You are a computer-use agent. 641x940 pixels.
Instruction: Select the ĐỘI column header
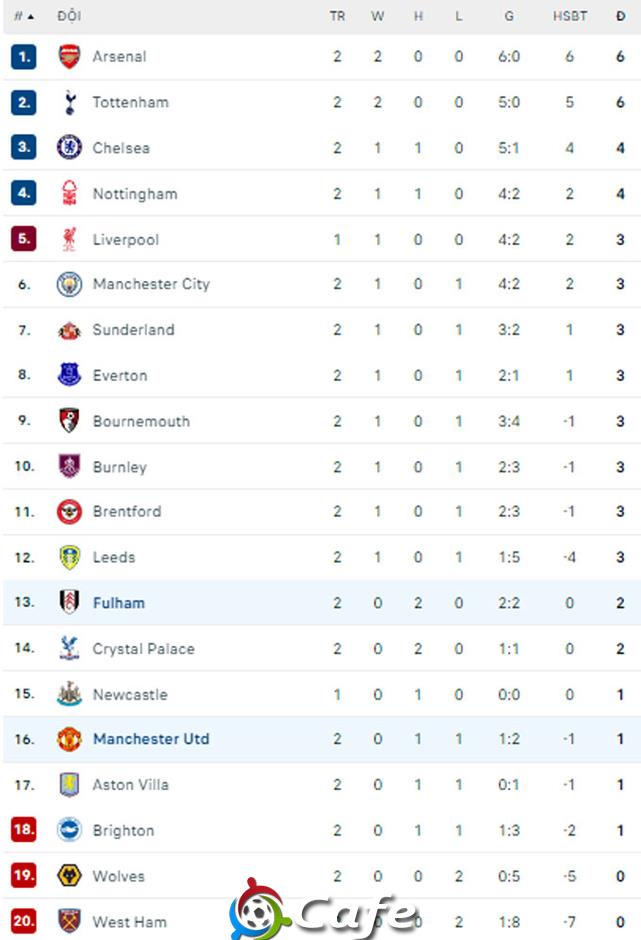tap(69, 16)
